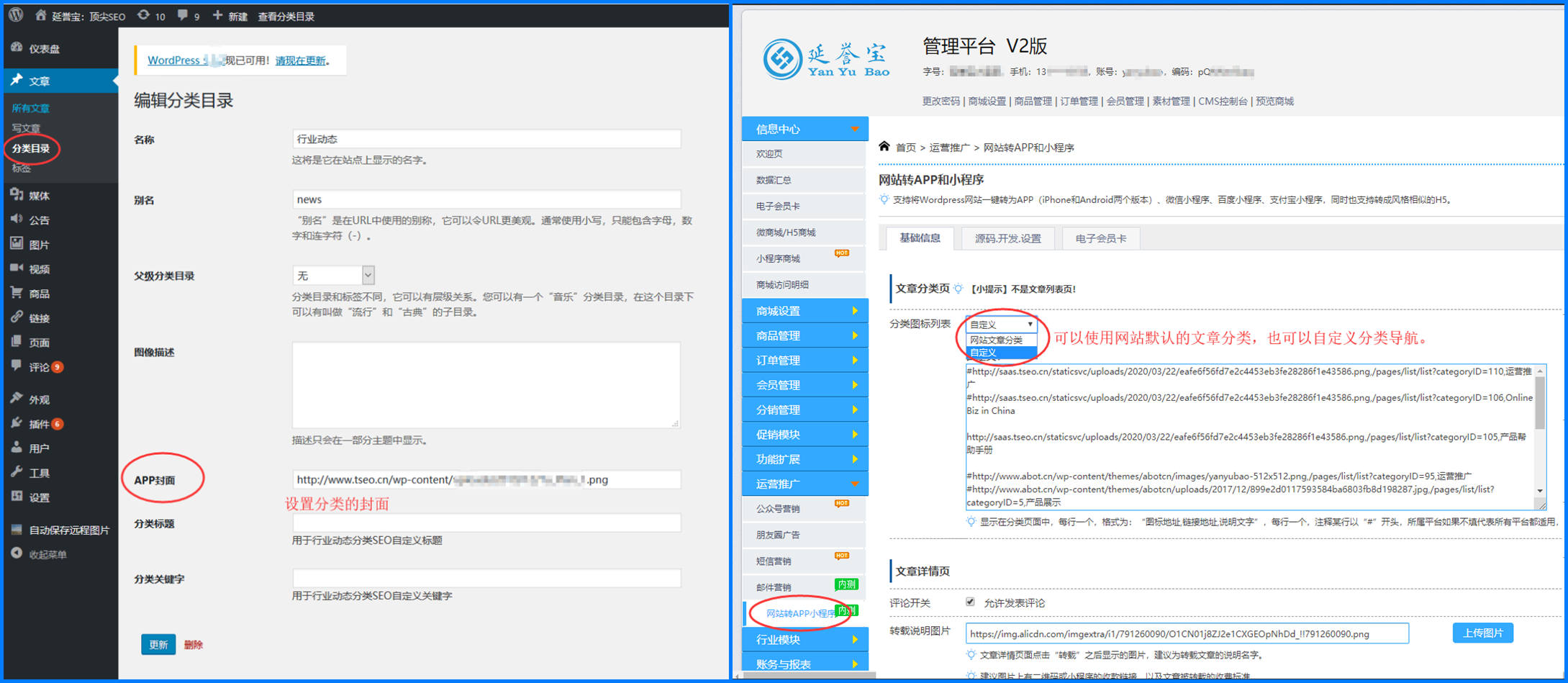Click the 更新 button
This screenshot has width=1568, height=683.
coord(158,644)
